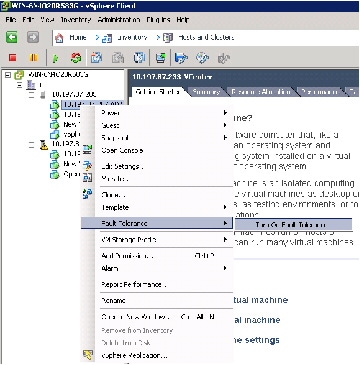This screenshot has width=360, height=365.
Task: Expand the Alarm submenu arrow
Action: (x=225, y=268)
